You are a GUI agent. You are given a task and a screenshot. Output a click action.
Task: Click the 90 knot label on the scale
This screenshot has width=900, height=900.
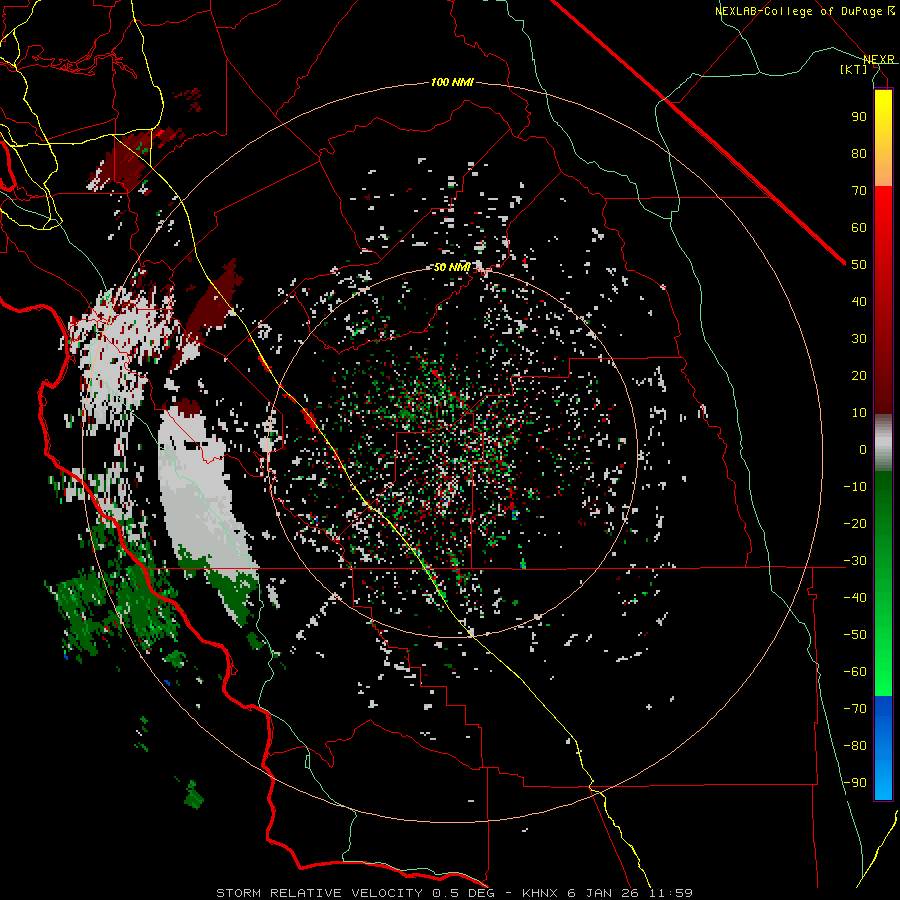859,117
